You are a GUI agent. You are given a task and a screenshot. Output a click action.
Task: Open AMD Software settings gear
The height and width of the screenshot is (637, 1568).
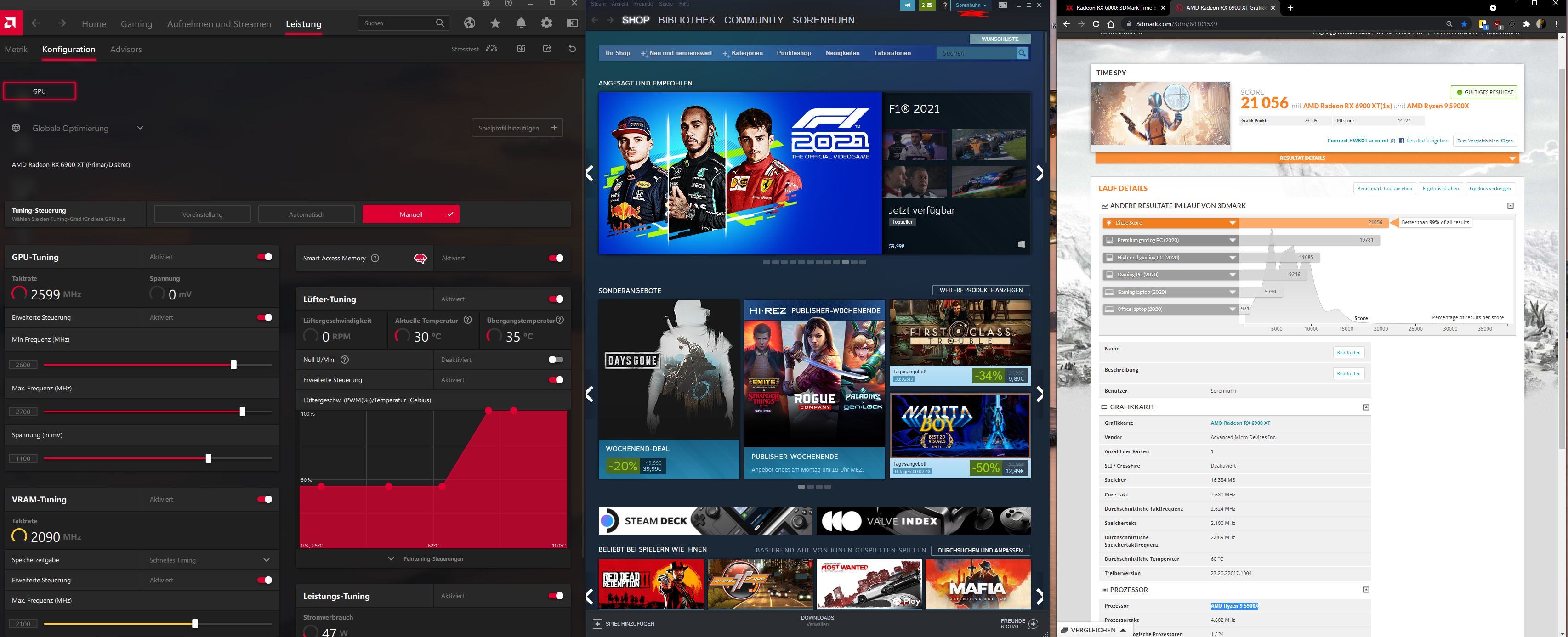(546, 23)
